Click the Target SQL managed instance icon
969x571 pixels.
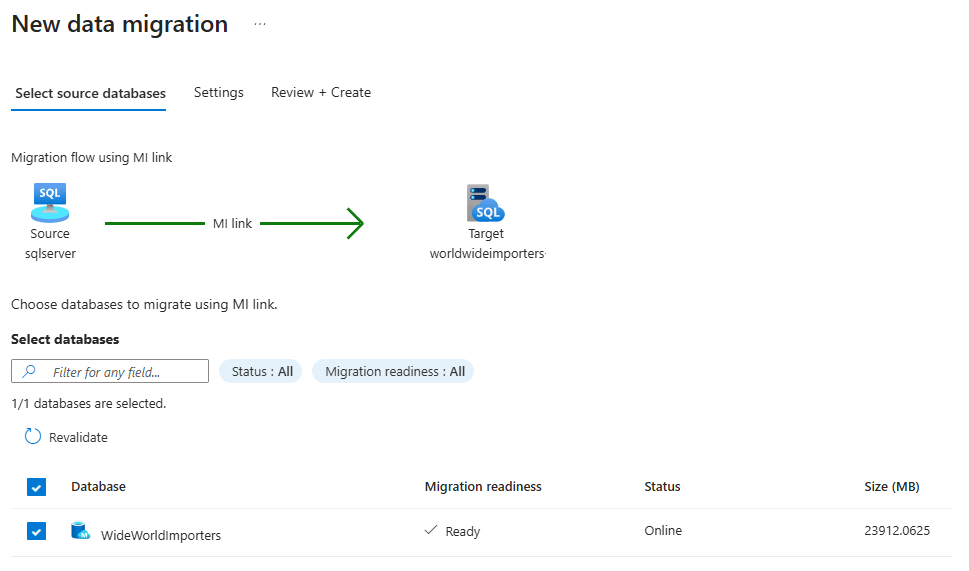click(x=486, y=203)
